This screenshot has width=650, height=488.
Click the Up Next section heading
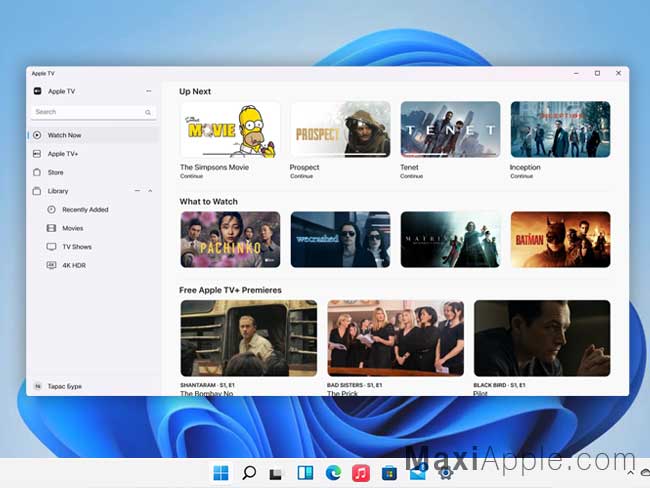coord(195,92)
